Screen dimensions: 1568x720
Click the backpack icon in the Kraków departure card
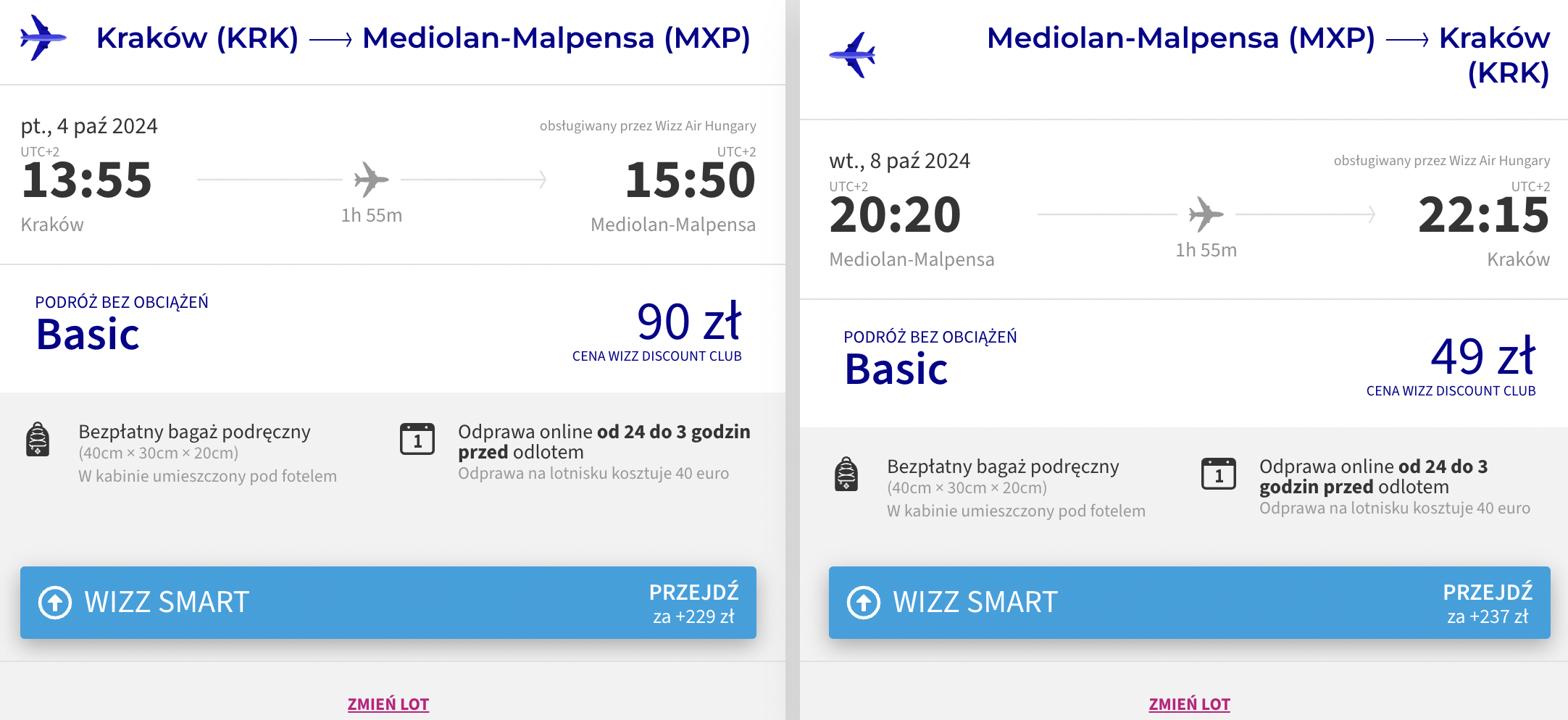pyautogui.click(x=38, y=440)
